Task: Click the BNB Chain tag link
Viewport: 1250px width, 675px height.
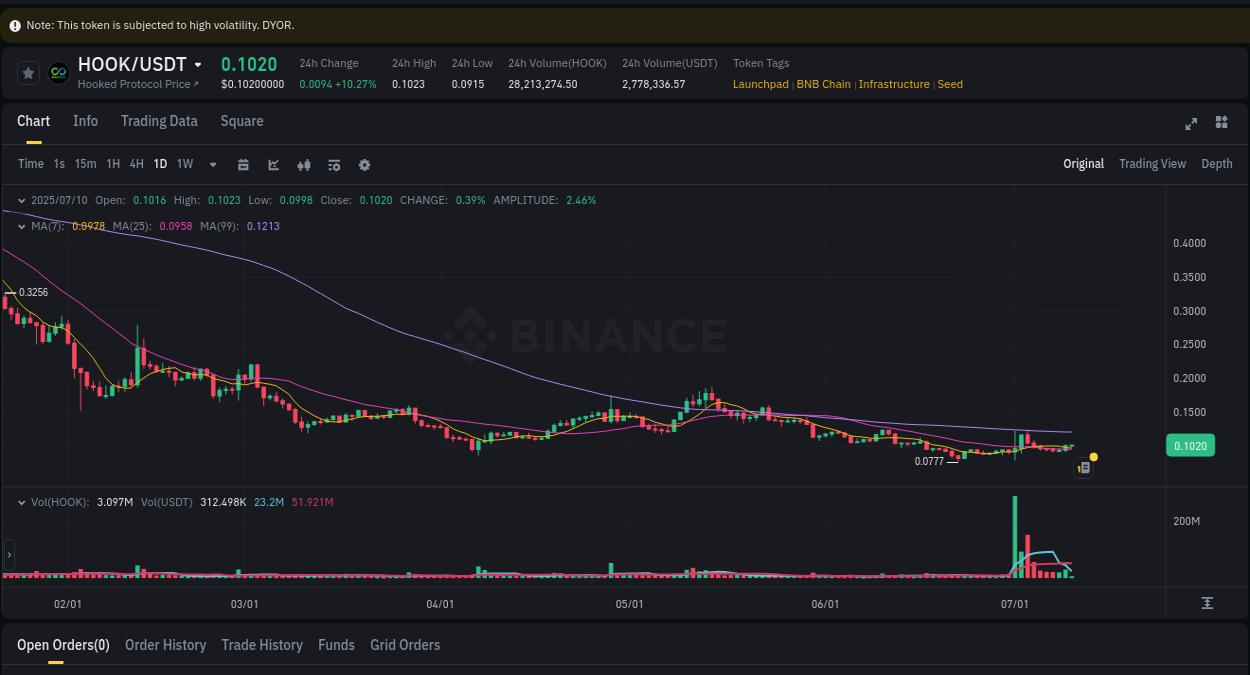Action: [823, 84]
